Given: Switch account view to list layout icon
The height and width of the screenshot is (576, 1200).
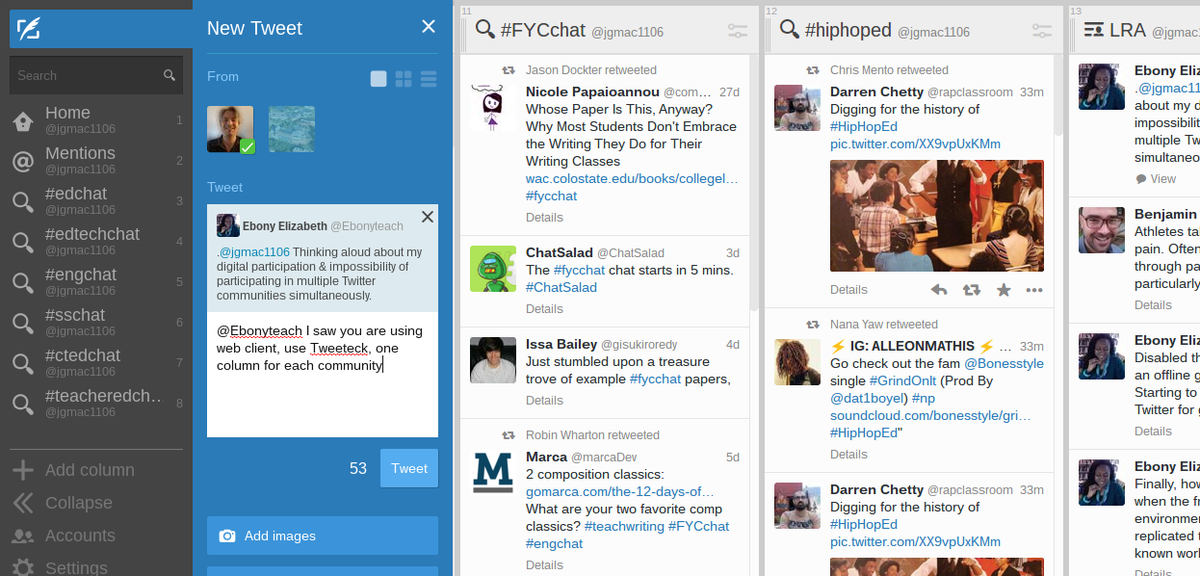Looking at the screenshot, I should (429, 79).
